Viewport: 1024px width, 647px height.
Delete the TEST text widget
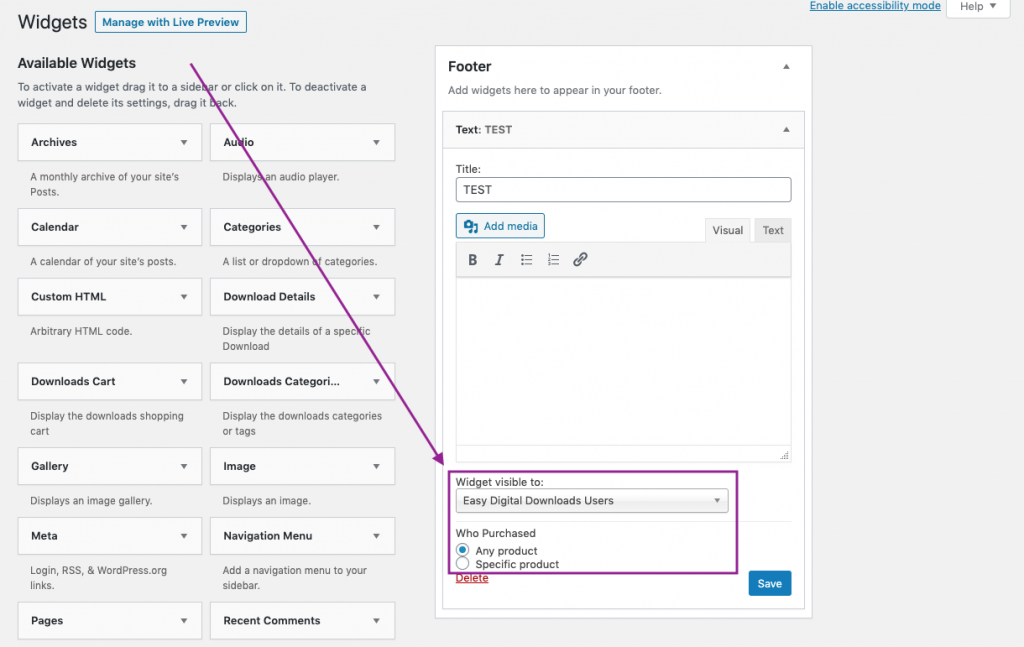[471, 577]
